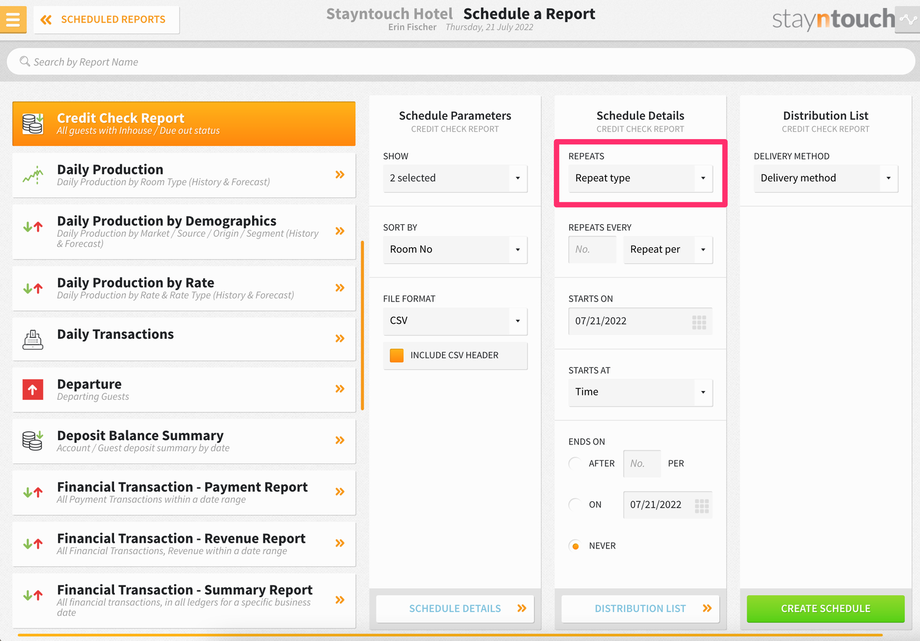
Task: Select the Ends On 'On' radio button
Action: tap(576, 504)
